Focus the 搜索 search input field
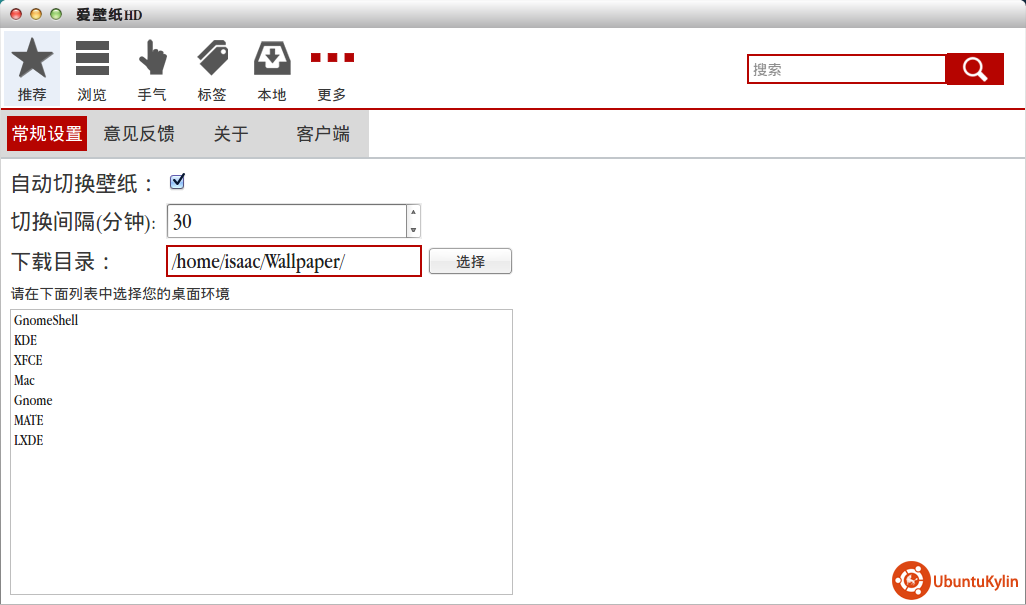Screen dimensions: 1026x605 [x=846, y=69]
